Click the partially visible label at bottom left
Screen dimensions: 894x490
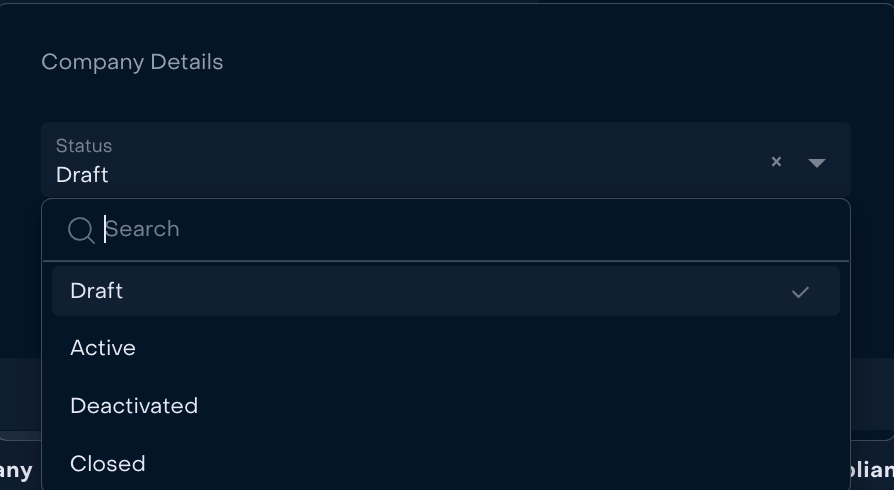tap(16, 470)
